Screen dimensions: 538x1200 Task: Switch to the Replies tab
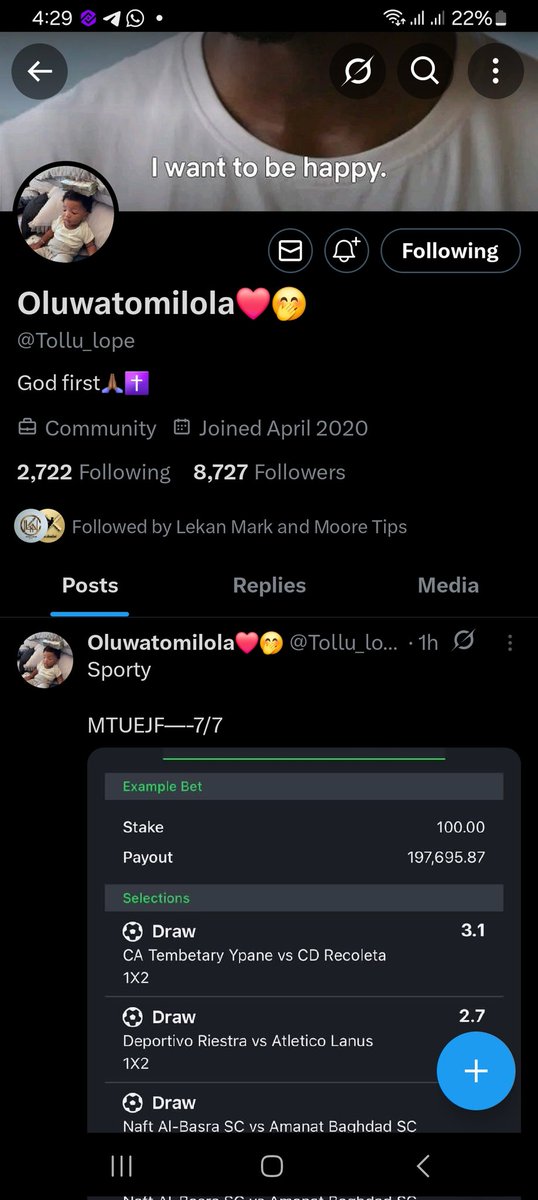tap(269, 586)
